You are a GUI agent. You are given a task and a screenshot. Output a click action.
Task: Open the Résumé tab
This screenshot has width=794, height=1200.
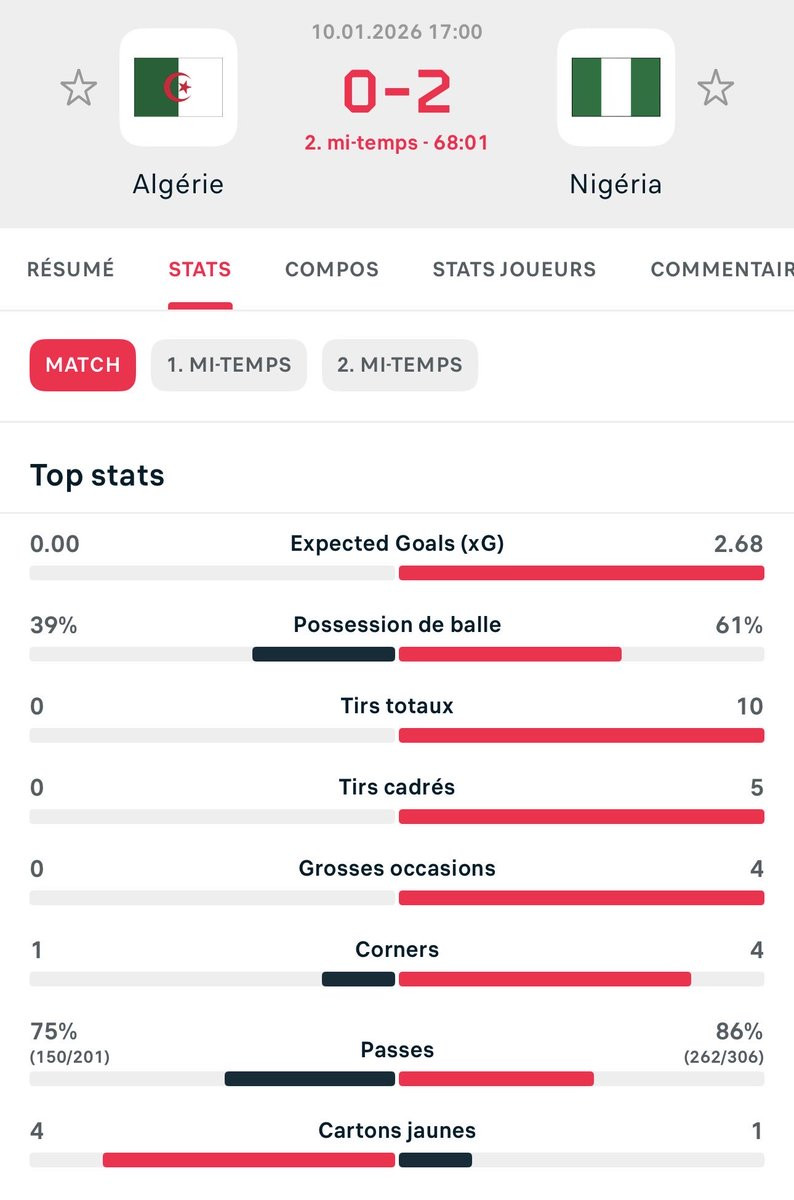pos(70,269)
